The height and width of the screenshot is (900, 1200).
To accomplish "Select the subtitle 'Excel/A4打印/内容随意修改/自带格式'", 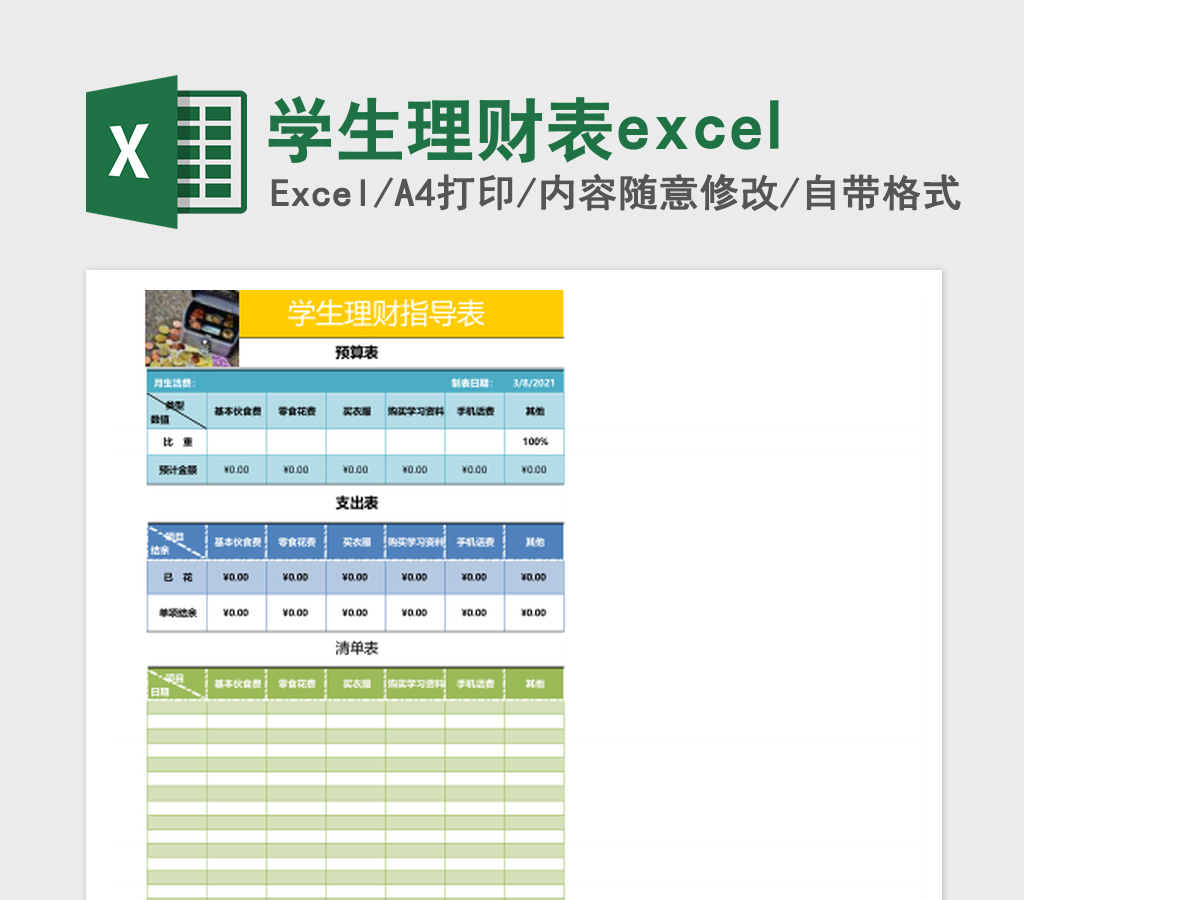I will (x=615, y=193).
